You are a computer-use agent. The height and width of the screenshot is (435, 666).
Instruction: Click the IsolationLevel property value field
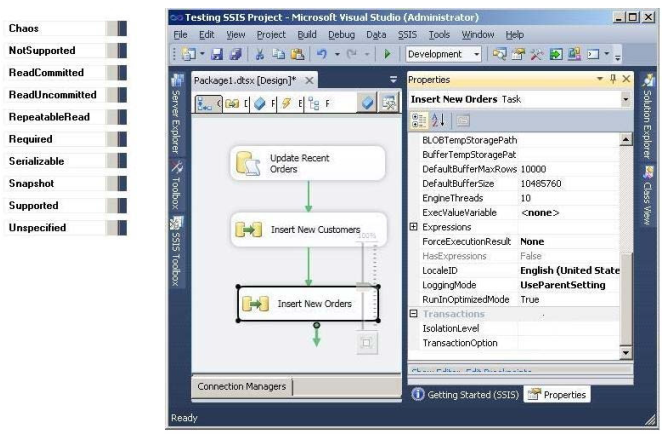[569, 328]
